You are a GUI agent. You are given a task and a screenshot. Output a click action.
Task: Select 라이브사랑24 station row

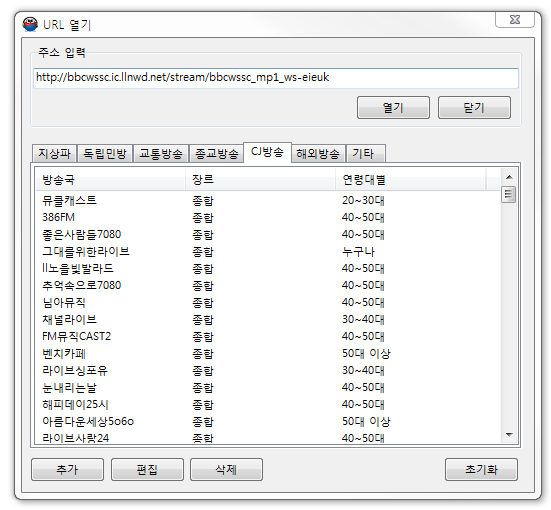[x=268, y=438]
